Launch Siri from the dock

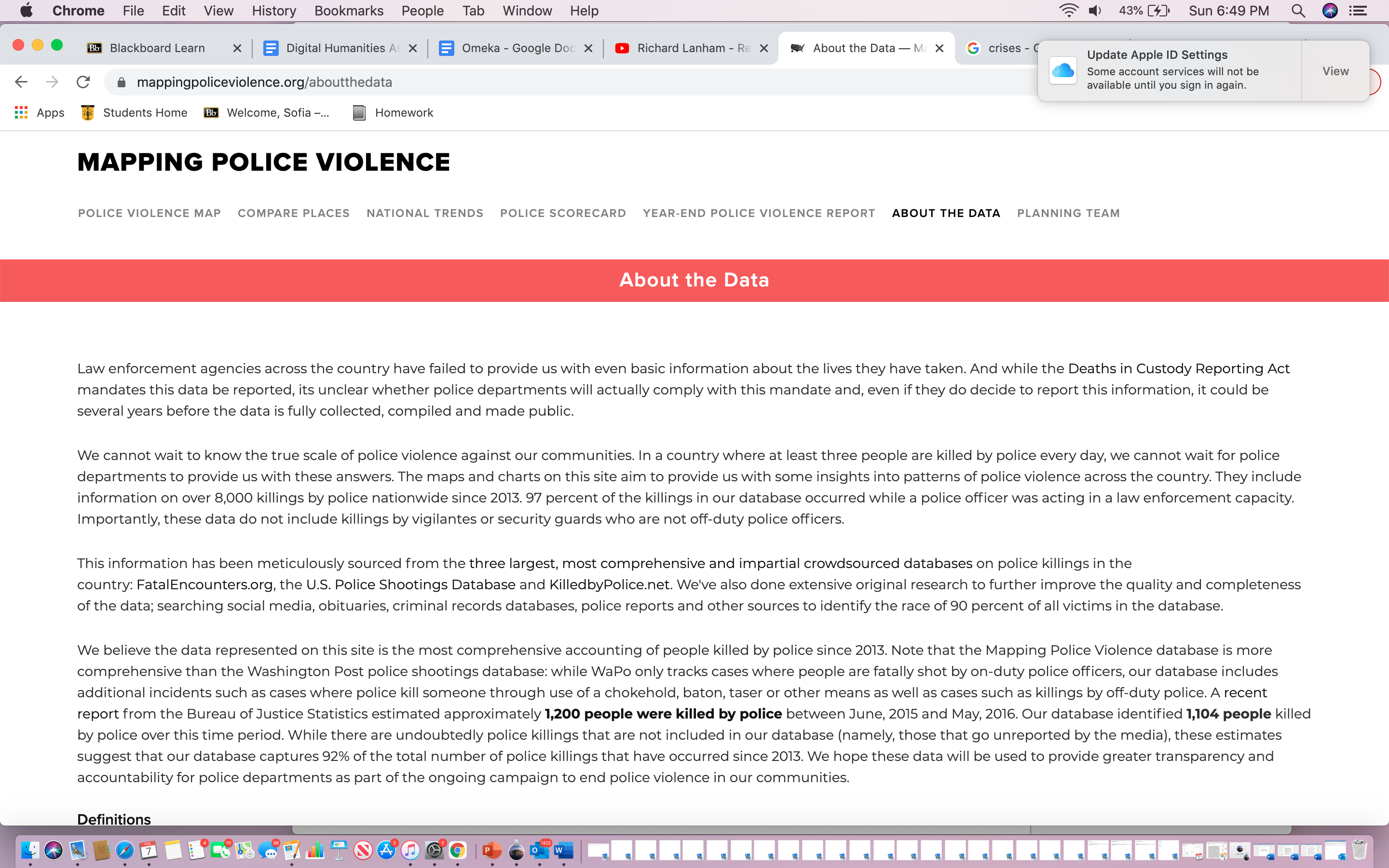(54, 850)
